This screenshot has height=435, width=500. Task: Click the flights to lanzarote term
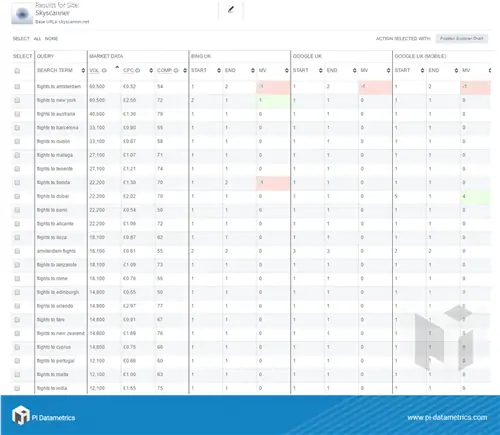tap(57, 265)
